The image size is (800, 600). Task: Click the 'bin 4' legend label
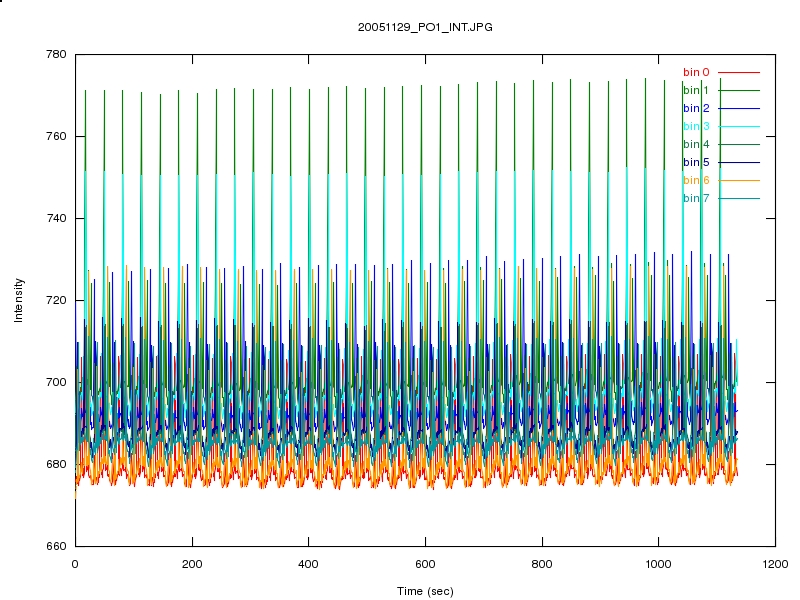(696, 144)
